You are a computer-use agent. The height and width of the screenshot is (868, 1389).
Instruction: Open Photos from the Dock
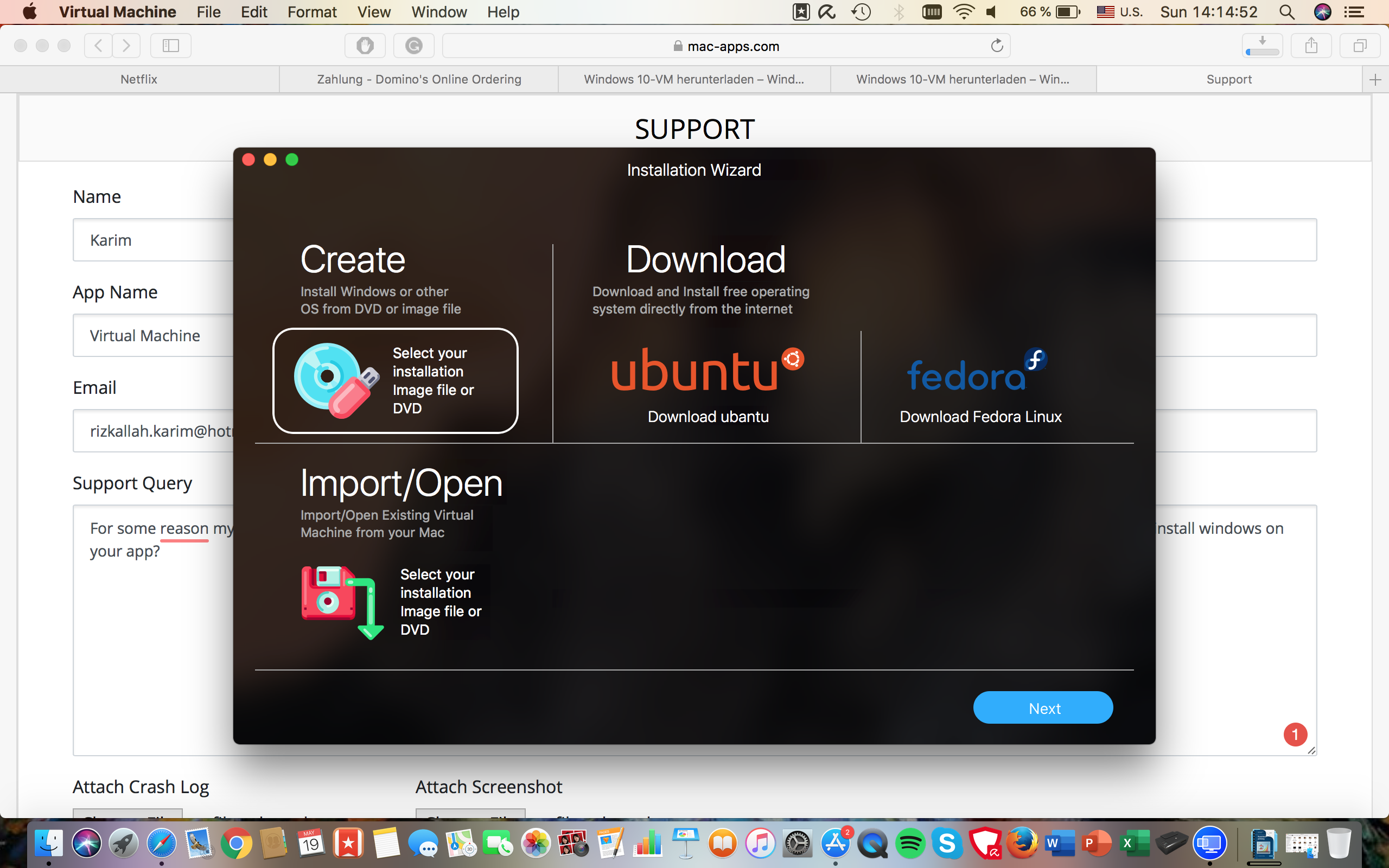point(536,844)
